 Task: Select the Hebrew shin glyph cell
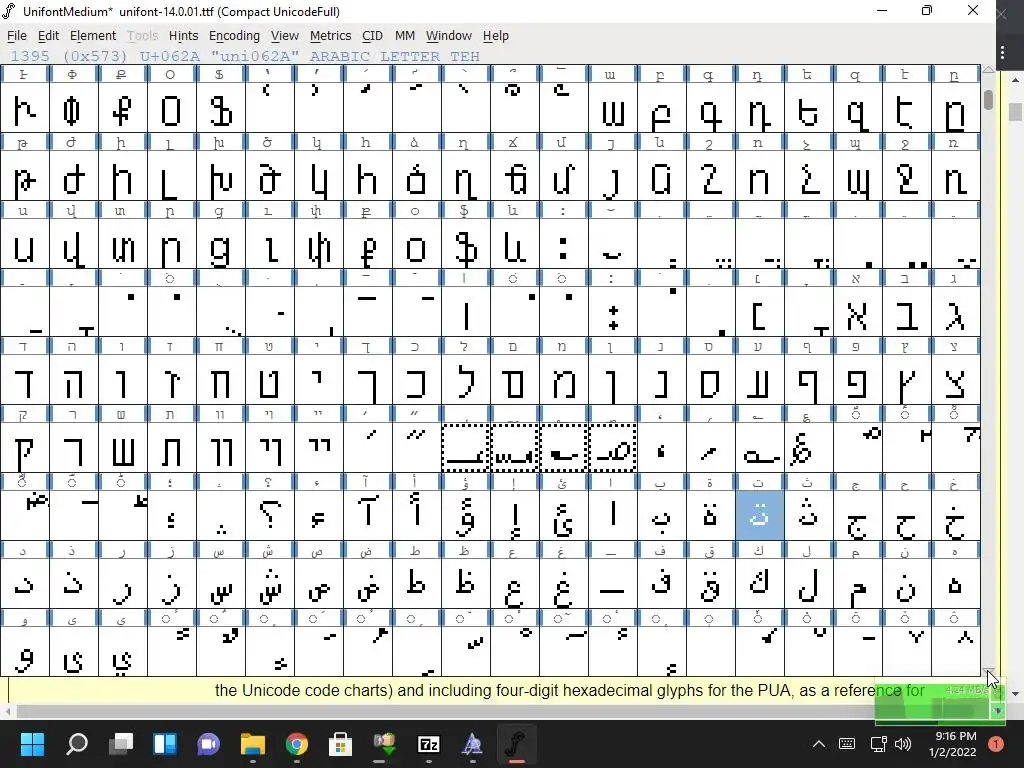tap(123, 448)
